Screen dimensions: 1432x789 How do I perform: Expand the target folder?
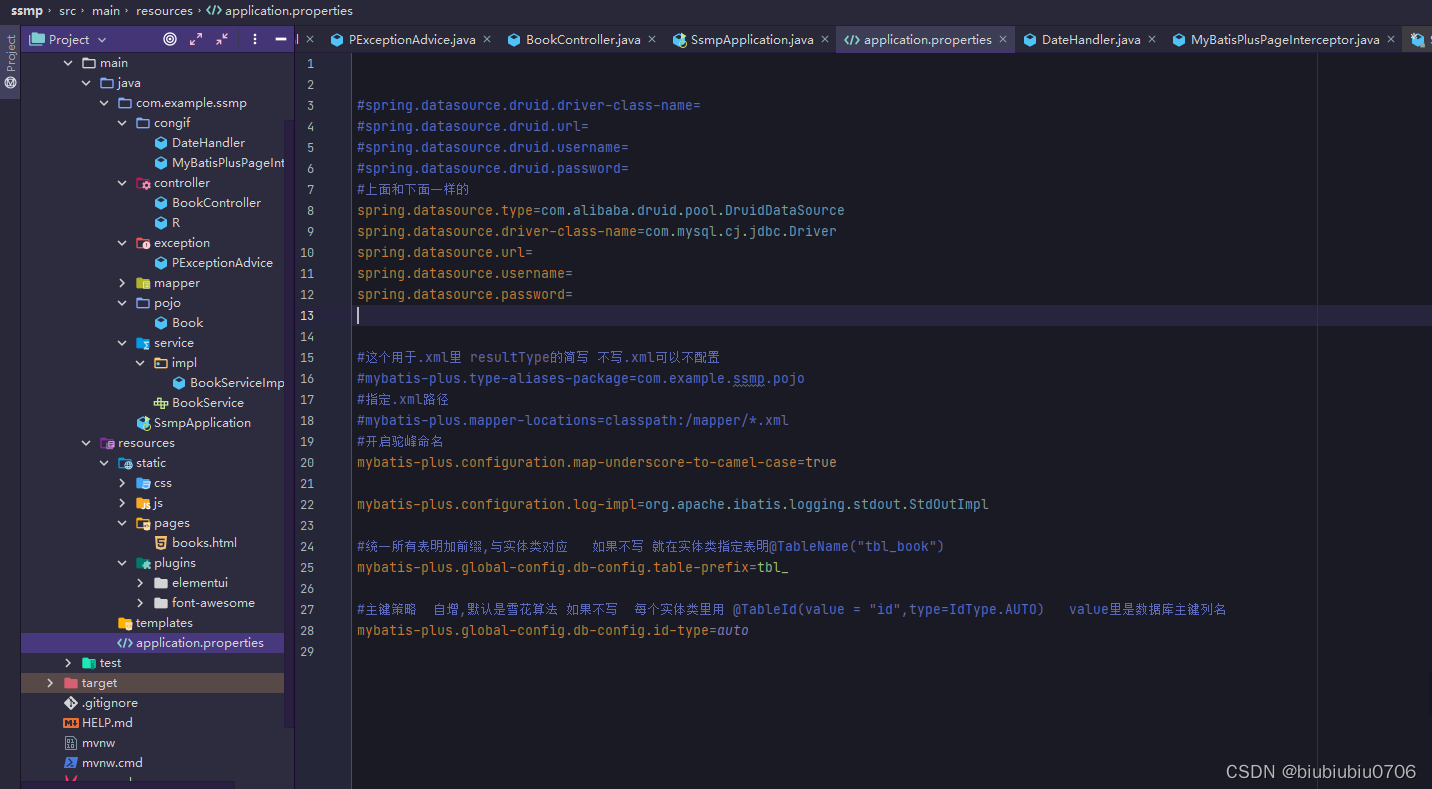(49, 682)
